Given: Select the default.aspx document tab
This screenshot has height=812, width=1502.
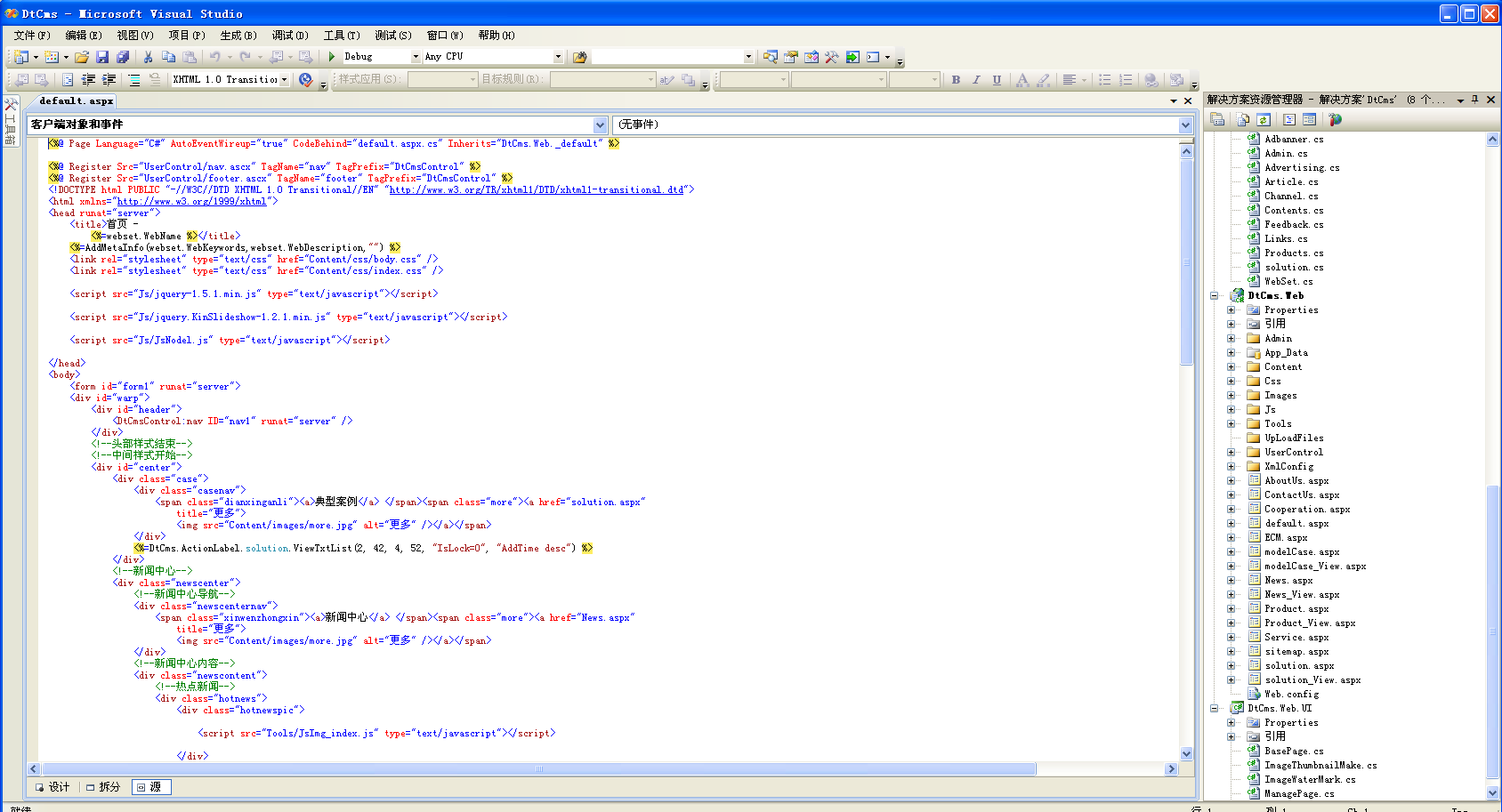Looking at the screenshot, I should click(x=76, y=101).
